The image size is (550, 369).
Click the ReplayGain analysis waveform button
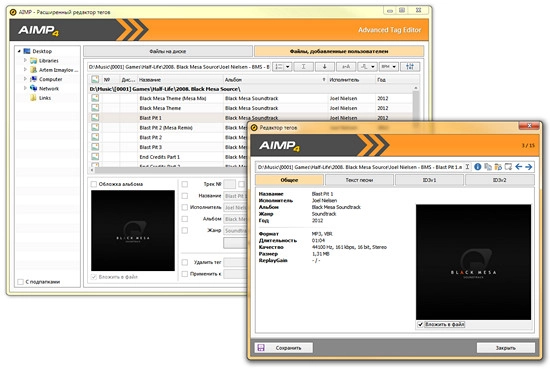(x=364, y=66)
